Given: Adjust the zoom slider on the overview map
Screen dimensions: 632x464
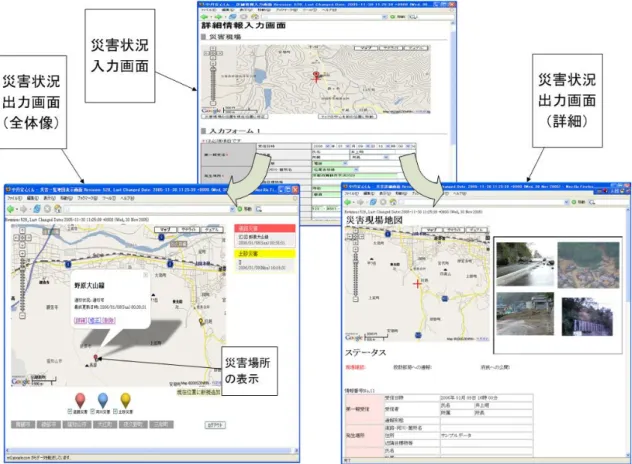Looking at the screenshot, I should [23, 285].
